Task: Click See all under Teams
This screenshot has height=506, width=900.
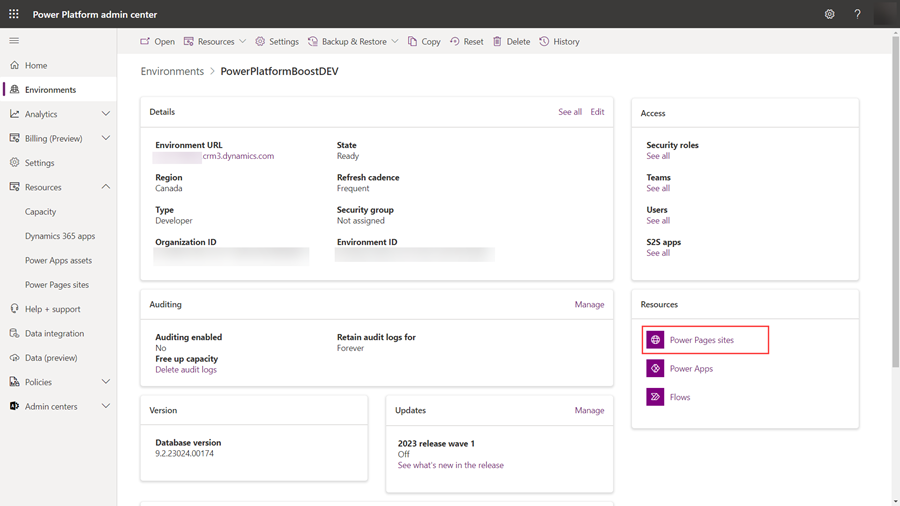Action: tap(658, 188)
